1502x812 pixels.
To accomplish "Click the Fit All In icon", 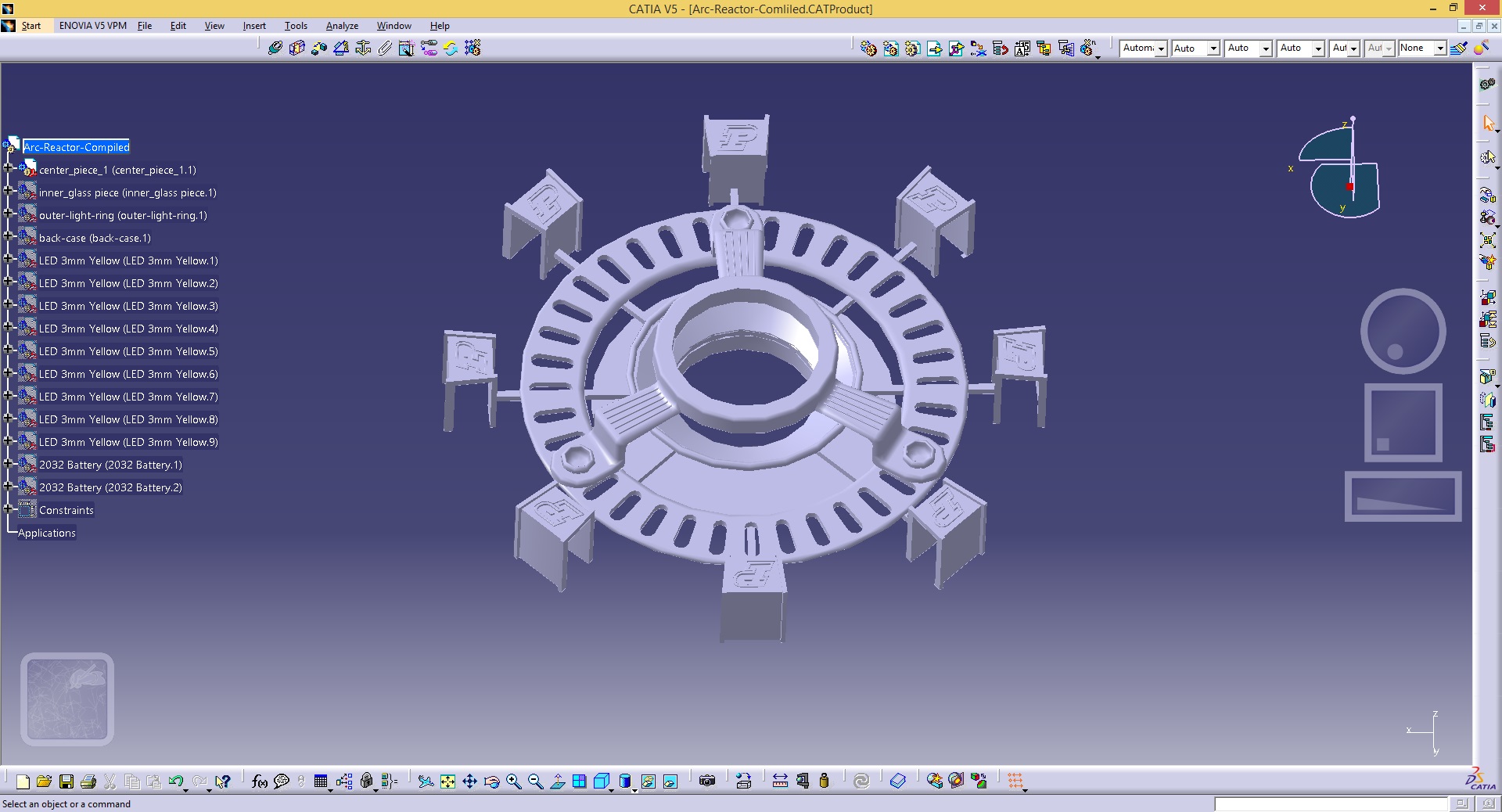I will coord(447,781).
